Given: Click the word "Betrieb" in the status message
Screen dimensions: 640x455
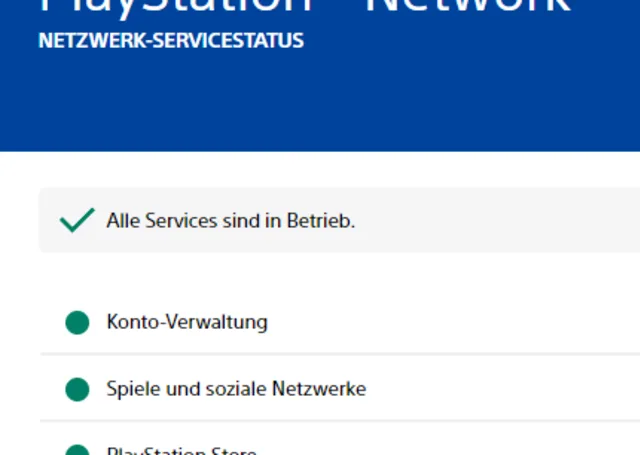Looking at the screenshot, I should pos(320,220).
